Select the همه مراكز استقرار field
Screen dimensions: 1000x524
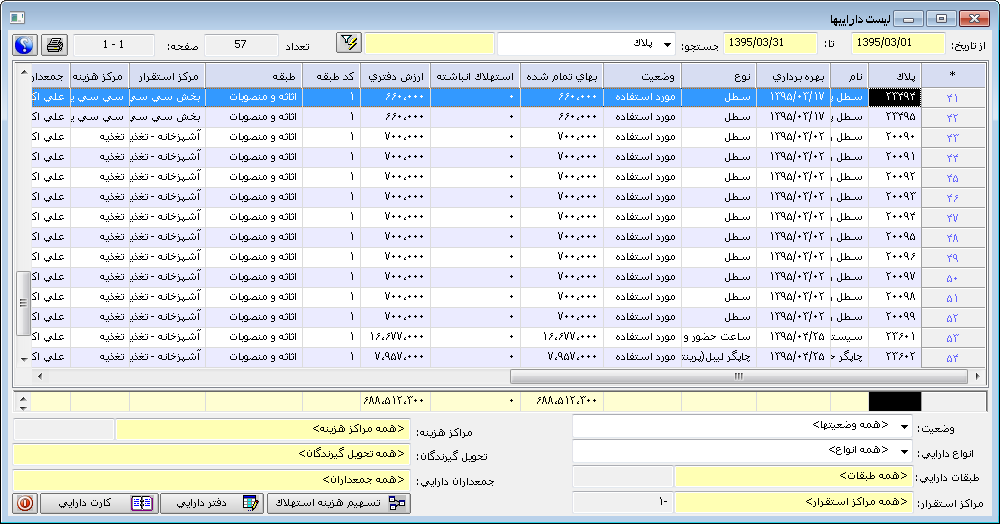coord(793,502)
